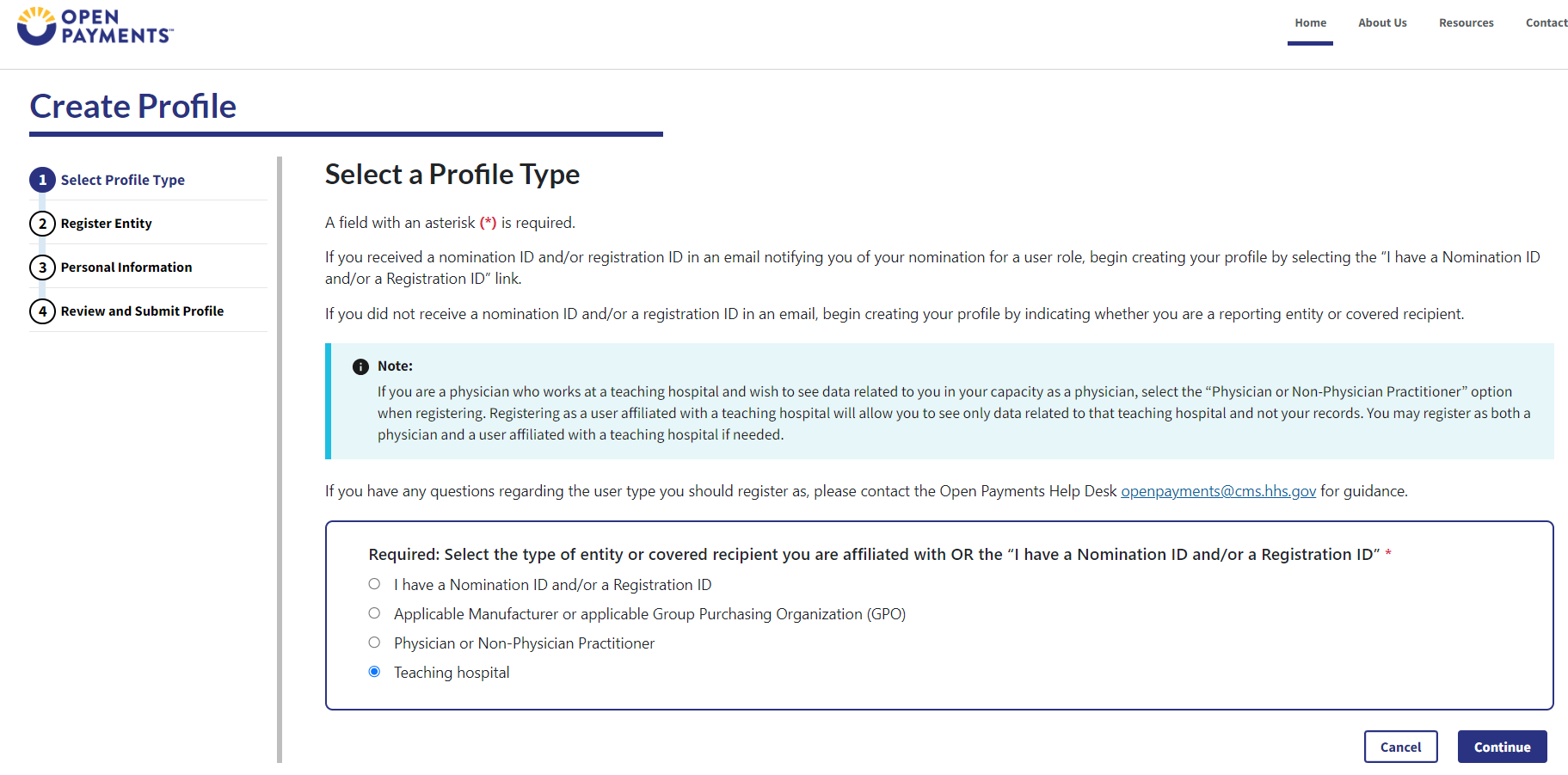Click Review and Submit Profile step
This screenshot has height=775, width=1568.
point(142,311)
